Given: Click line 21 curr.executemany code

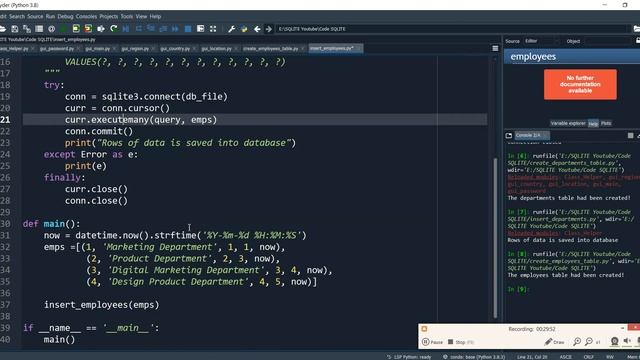Looking at the screenshot, I should click(141, 120).
